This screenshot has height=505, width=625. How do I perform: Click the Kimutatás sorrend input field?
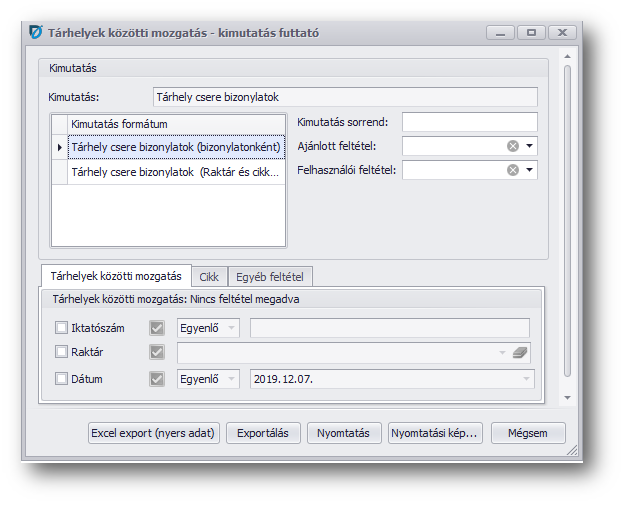point(470,122)
